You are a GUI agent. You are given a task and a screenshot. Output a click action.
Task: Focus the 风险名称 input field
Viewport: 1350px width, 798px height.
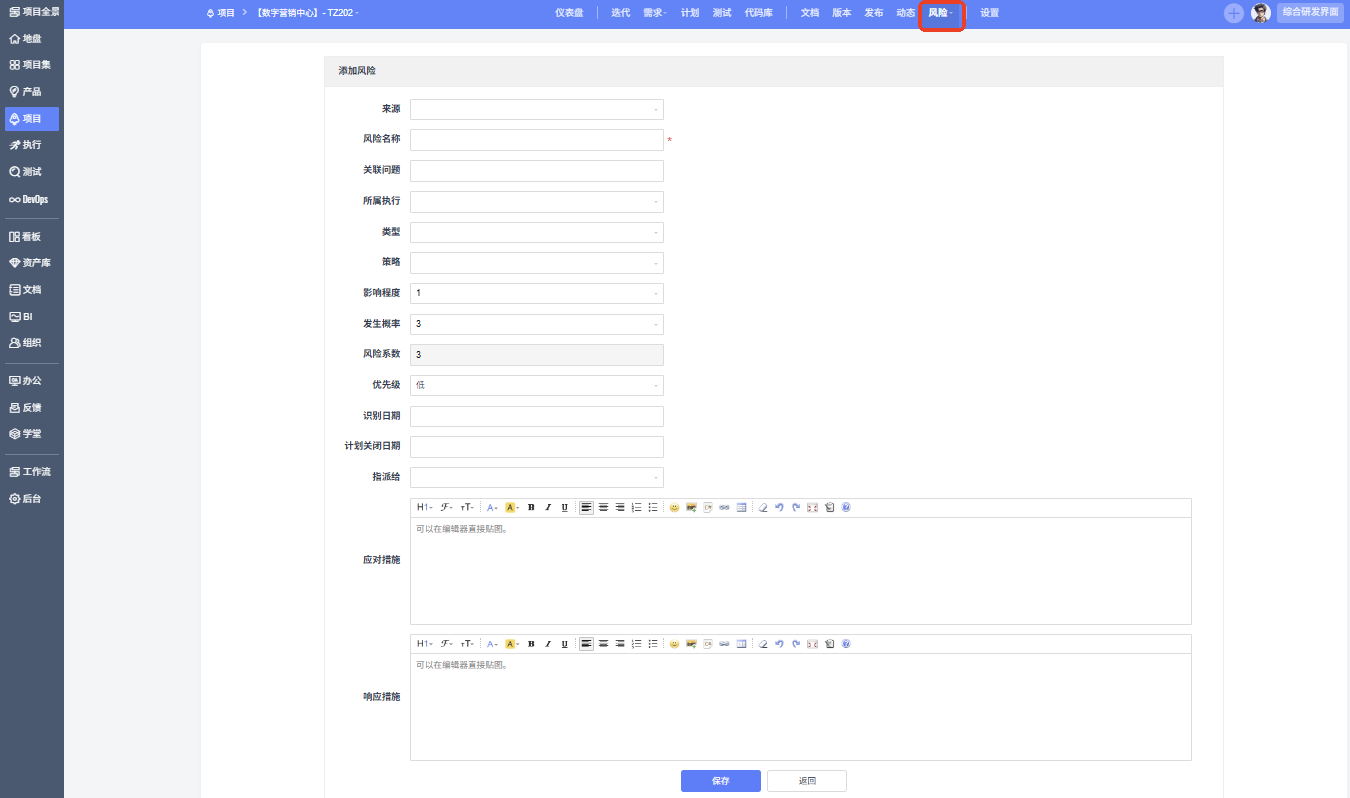coord(537,139)
